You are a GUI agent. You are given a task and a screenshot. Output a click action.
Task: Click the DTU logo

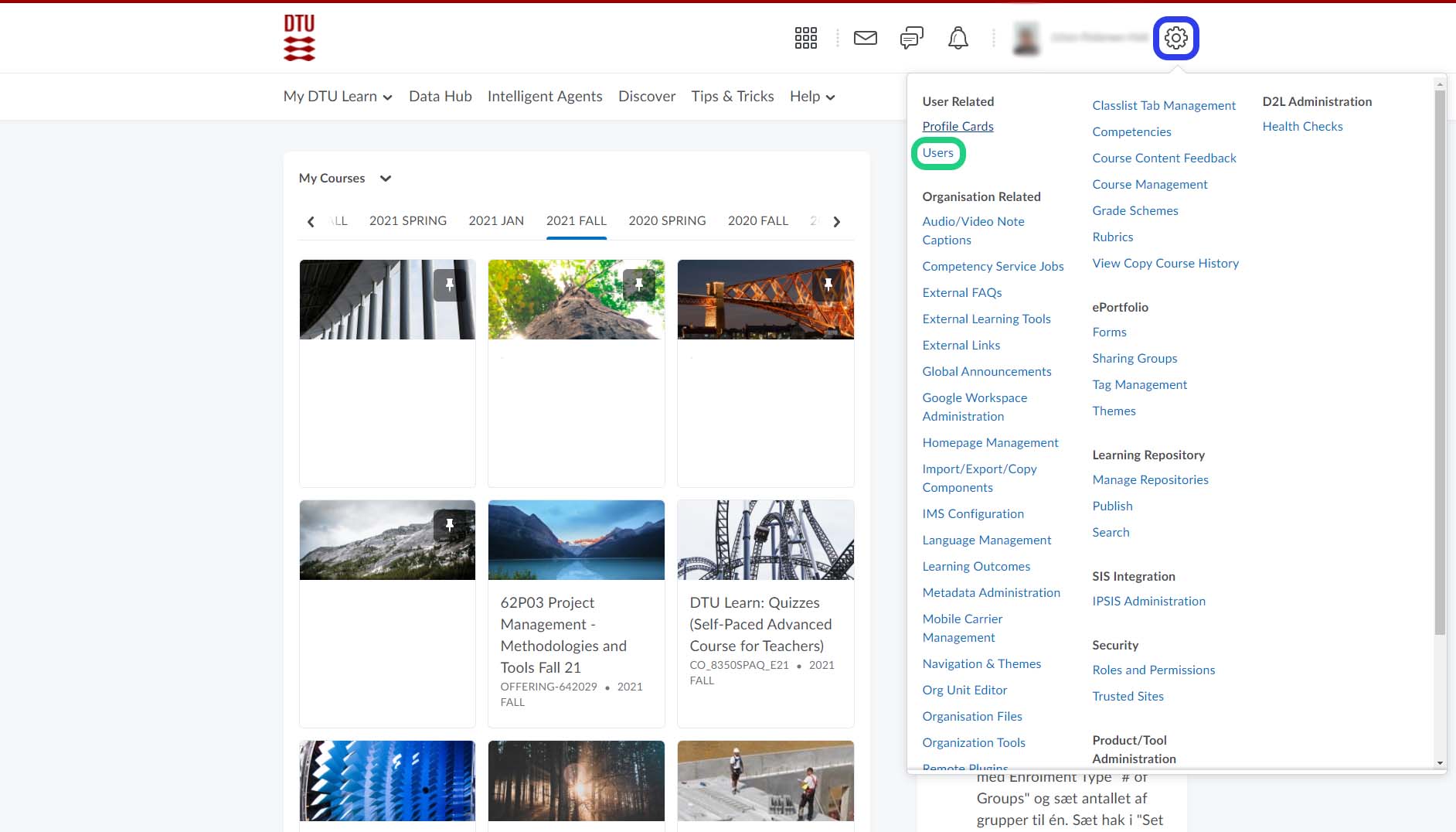tap(299, 38)
